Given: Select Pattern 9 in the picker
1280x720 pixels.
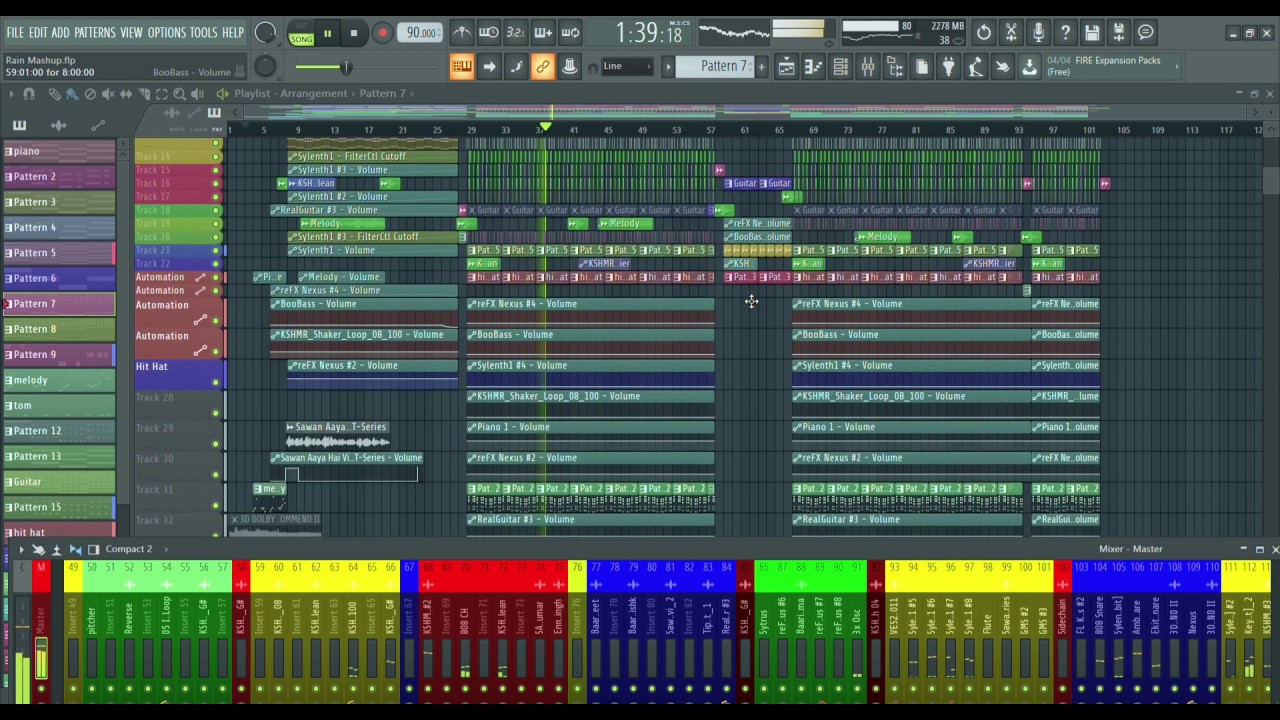Looking at the screenshot, I should click(x=58, y=354).
